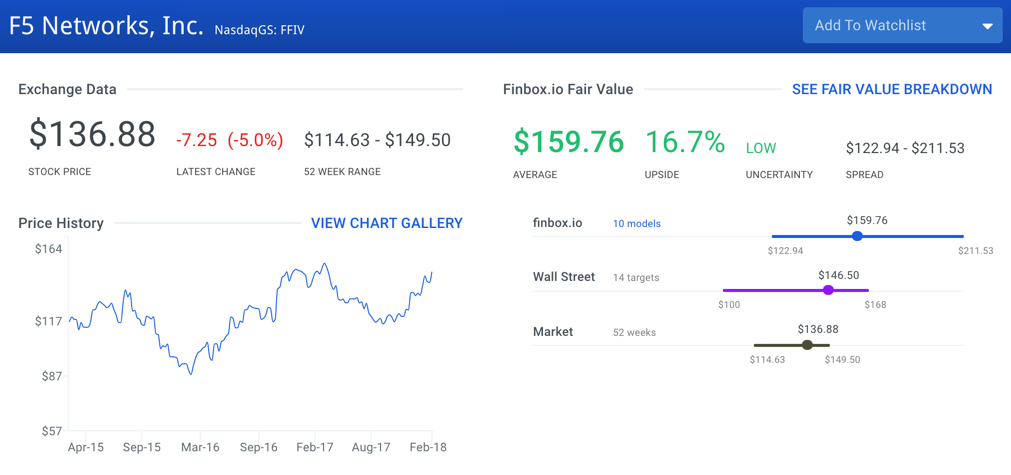
Task: Click the $122.94 - $211.53 spread value
Action: coord(905,148)
